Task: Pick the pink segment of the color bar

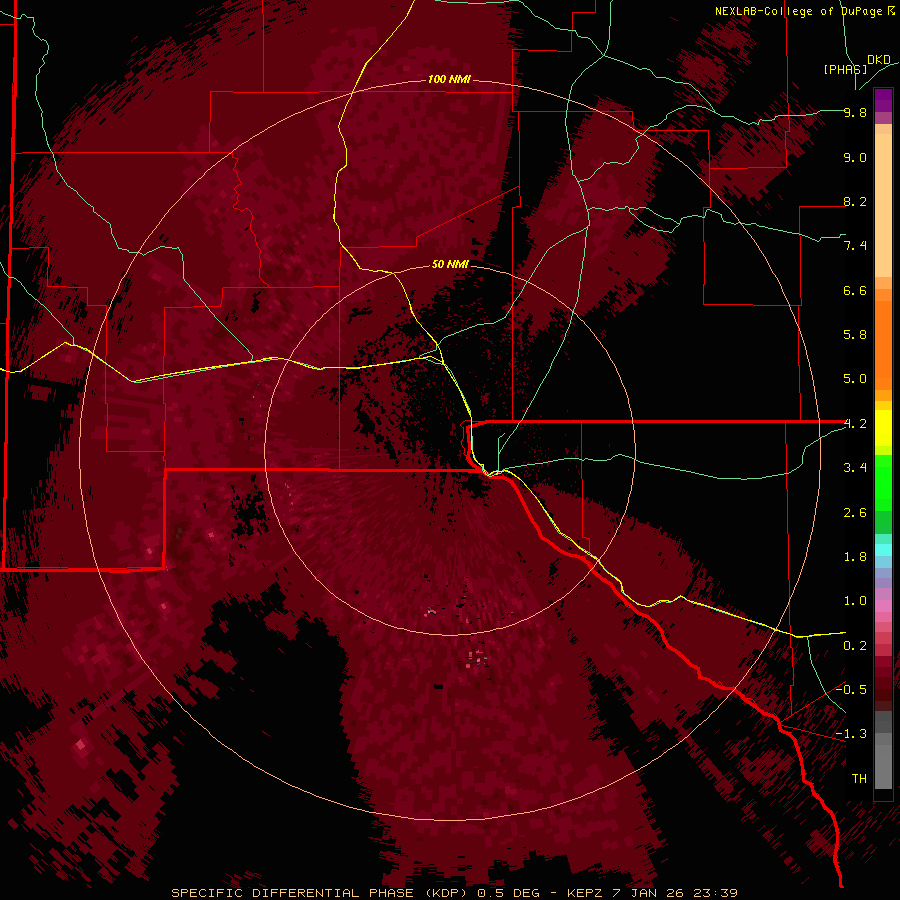Action: [883, 606]
